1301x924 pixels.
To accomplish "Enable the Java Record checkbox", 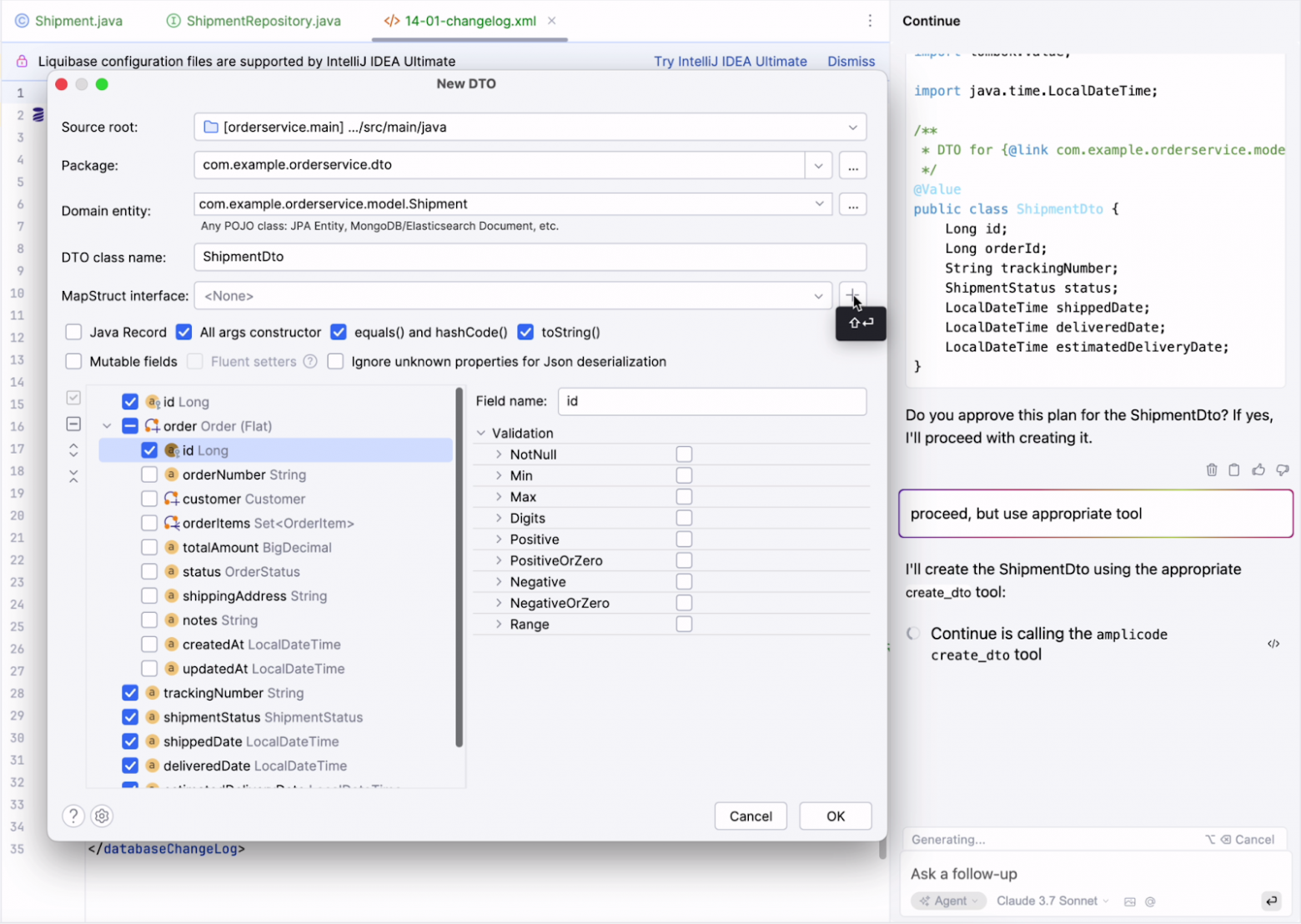I will (x=73, y=332).
